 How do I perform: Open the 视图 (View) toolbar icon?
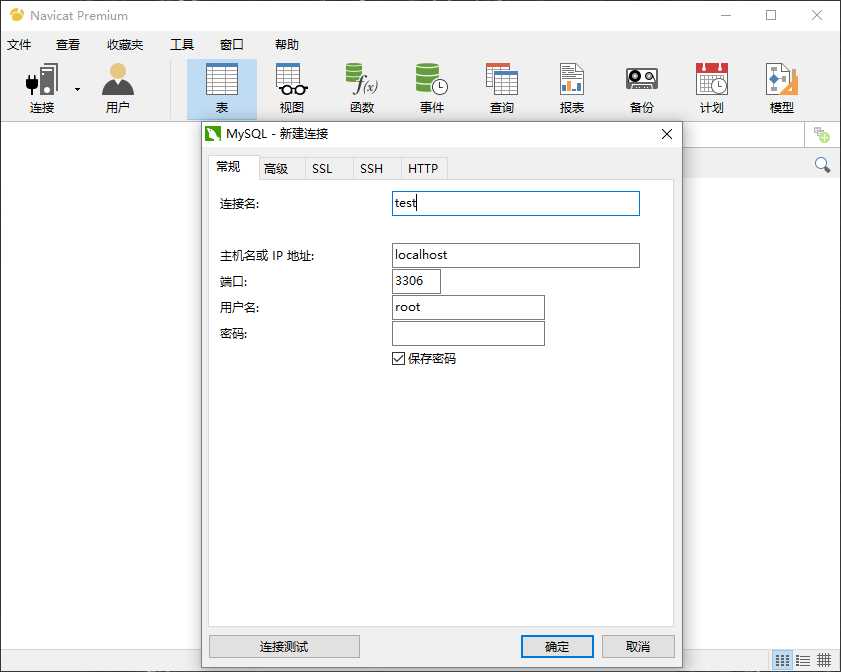click(x=292, y=88)
